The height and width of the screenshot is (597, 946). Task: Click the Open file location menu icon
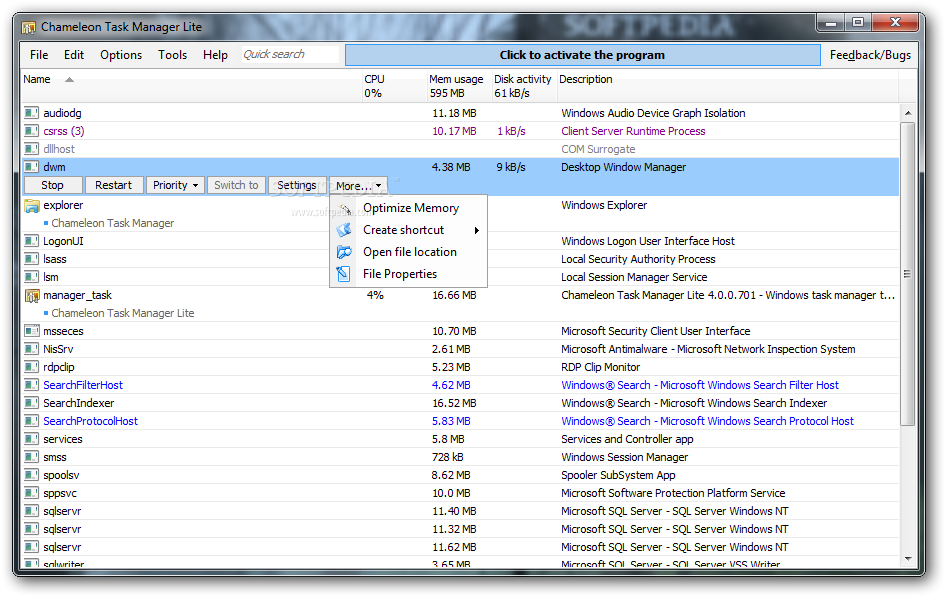(x=344, y=252)
